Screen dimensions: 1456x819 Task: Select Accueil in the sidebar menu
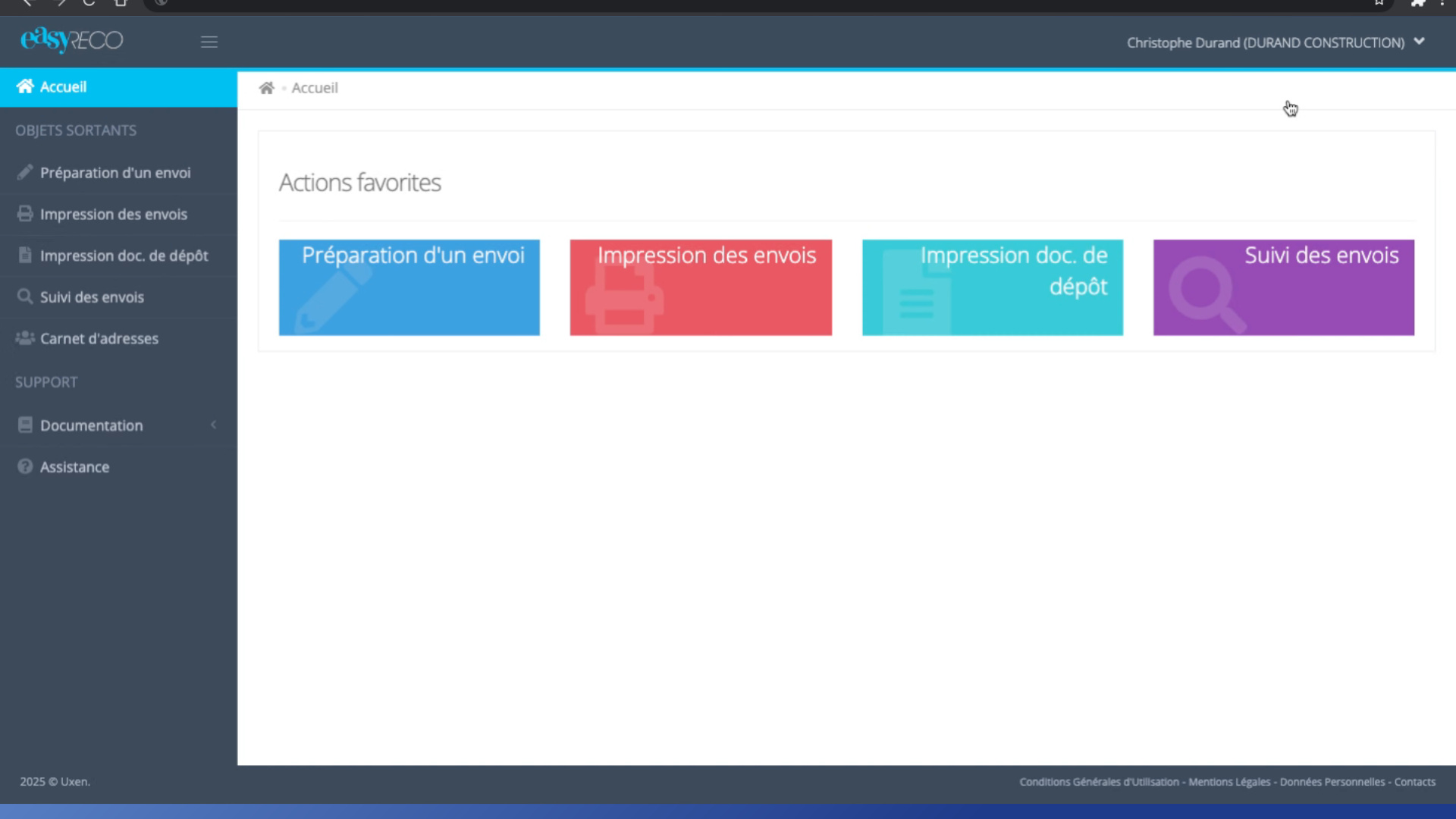(118, 87)
